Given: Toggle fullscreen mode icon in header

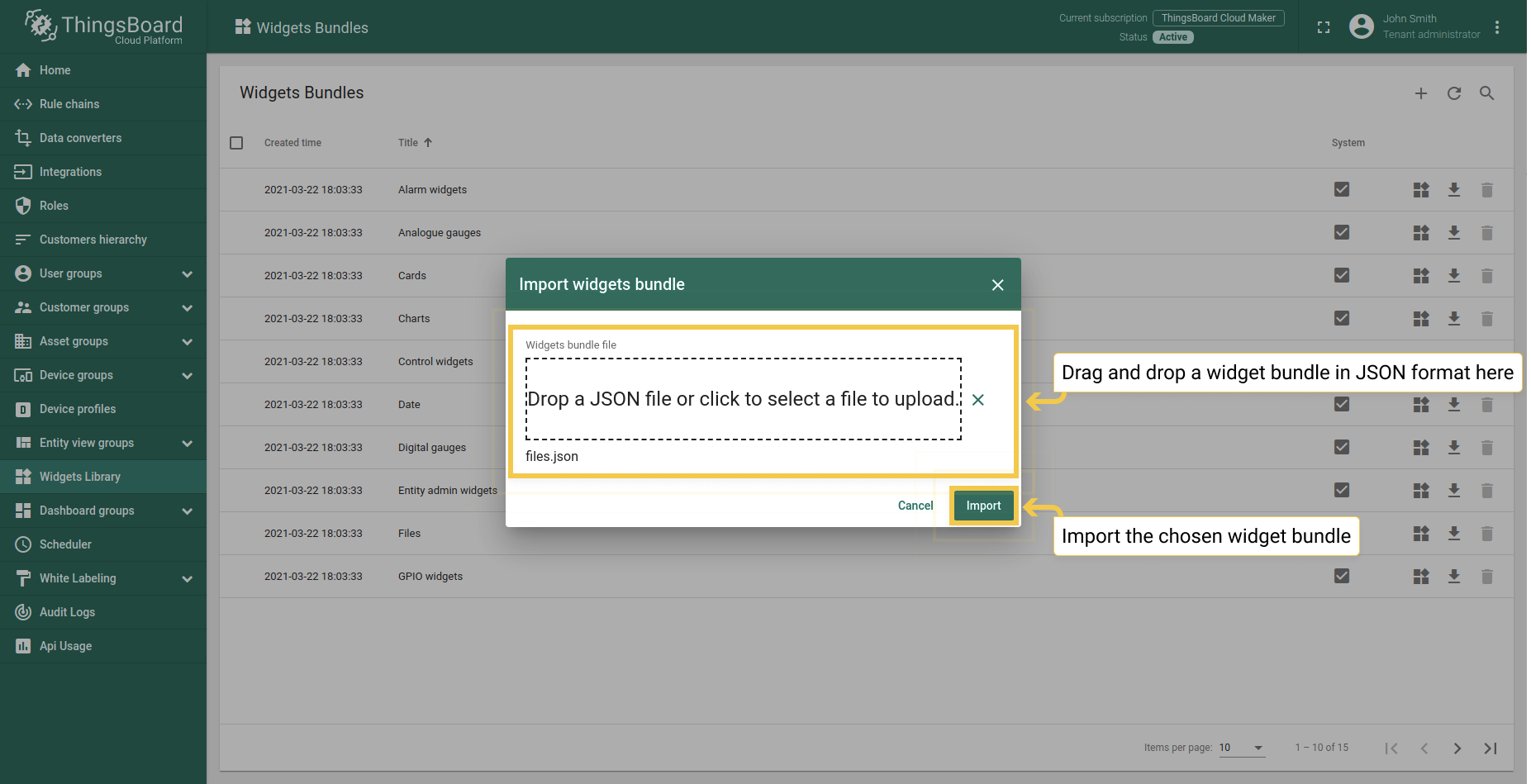Looking at the screenshot, I should click(1324, 27).
